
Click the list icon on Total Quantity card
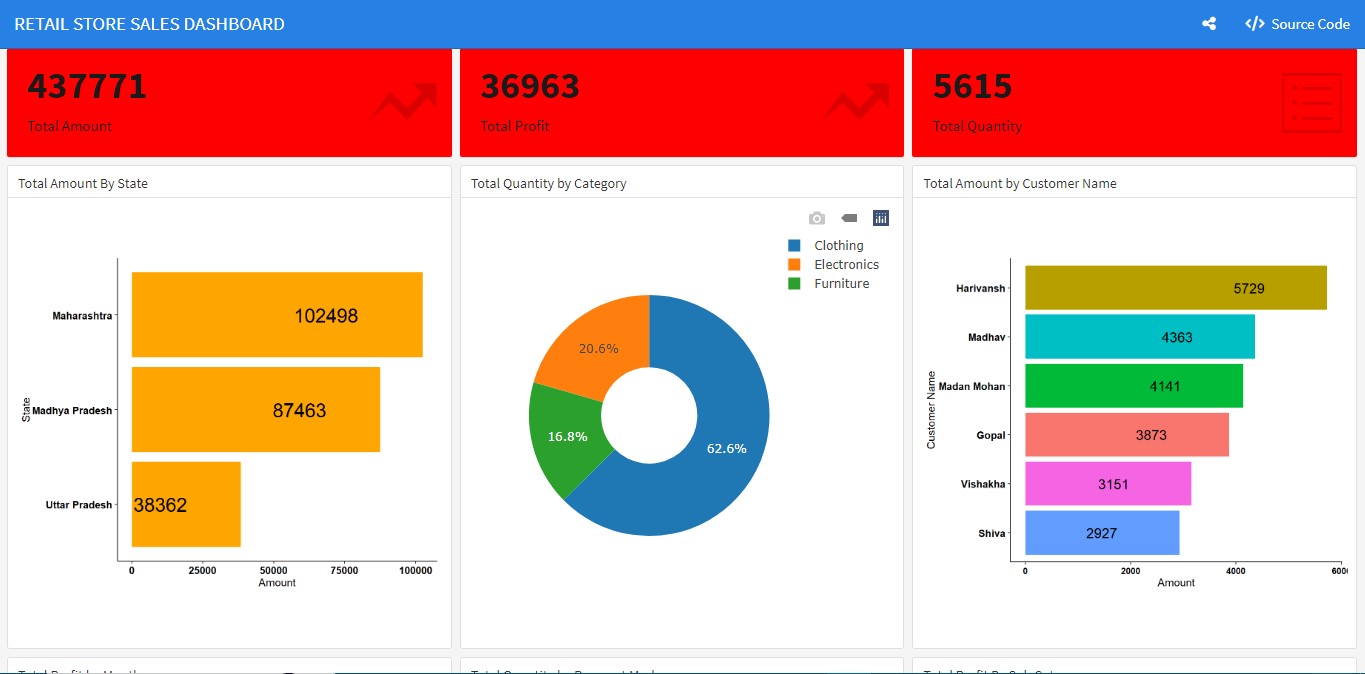pos(1311,102)
